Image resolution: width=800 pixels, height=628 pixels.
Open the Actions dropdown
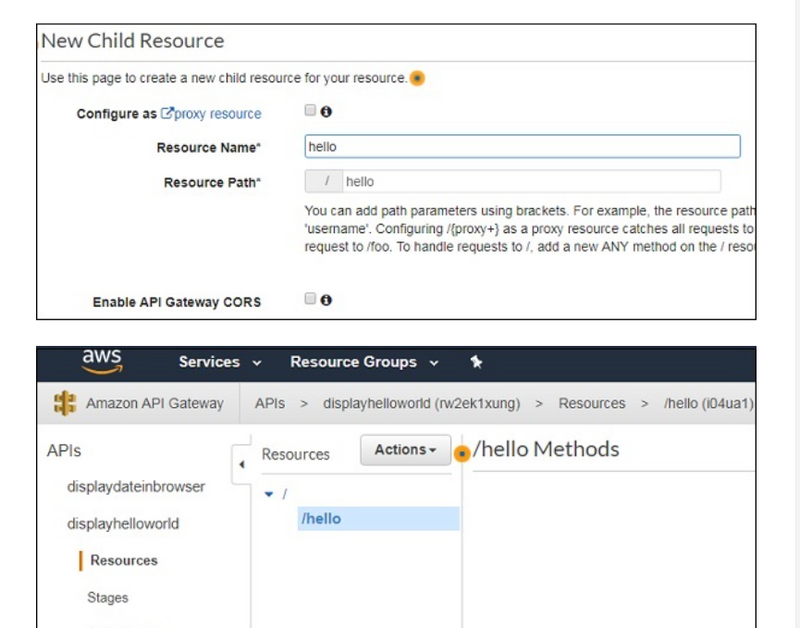405,450
